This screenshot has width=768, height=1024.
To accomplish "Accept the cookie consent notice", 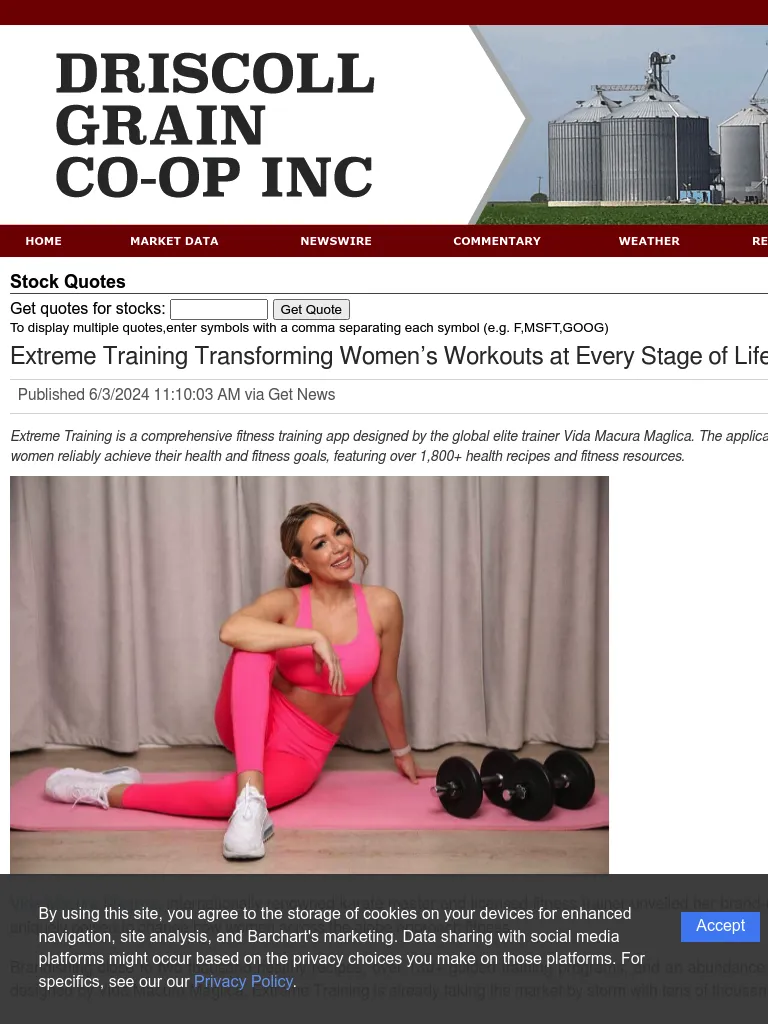I will coord(720,926).
